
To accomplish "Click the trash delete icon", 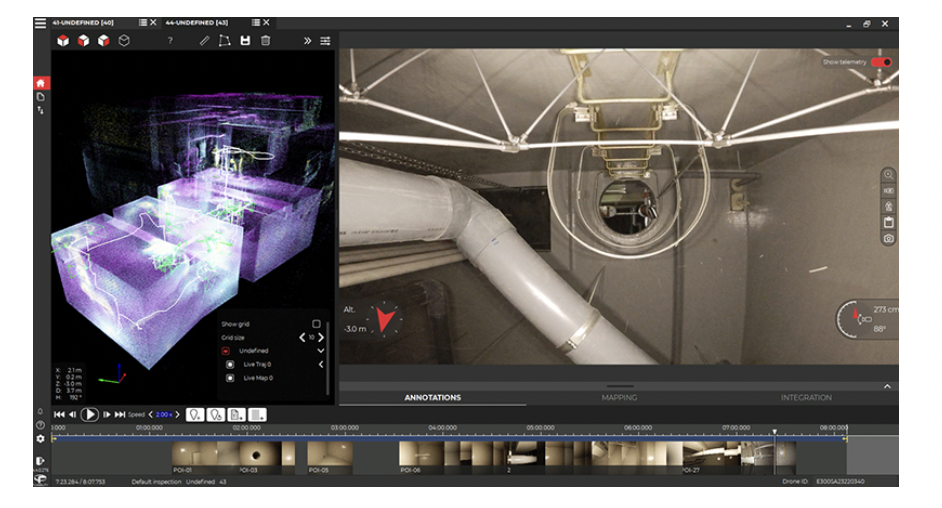I will [266, 40].
